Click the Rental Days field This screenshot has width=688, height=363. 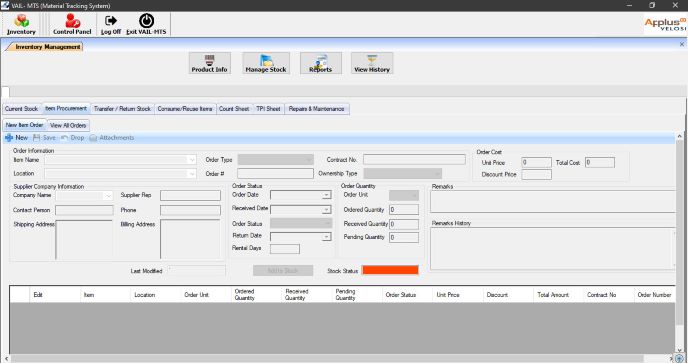tap(285, 249)
